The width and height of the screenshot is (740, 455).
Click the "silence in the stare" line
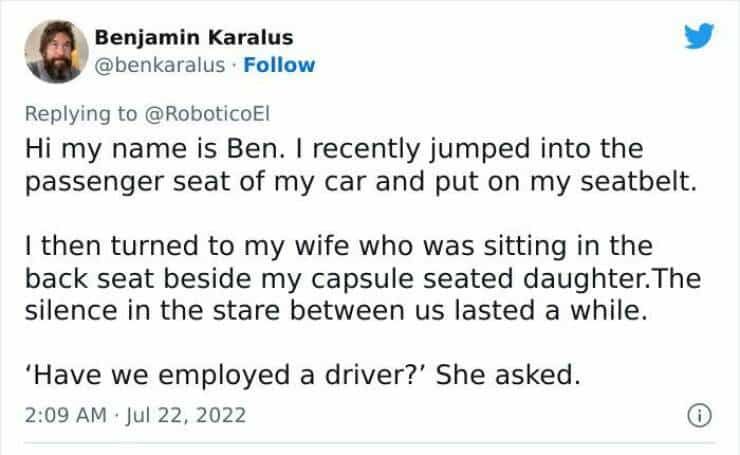[340, 312]
